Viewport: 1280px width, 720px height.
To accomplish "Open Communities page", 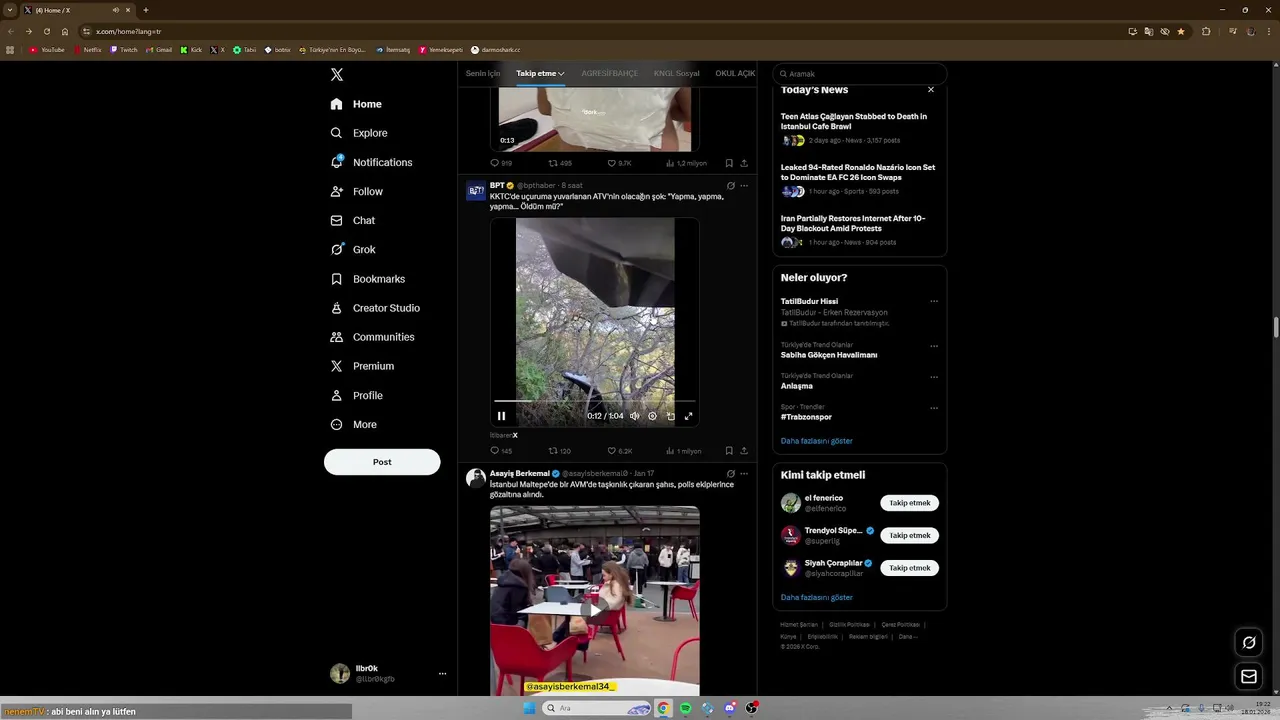I will 371,337.
